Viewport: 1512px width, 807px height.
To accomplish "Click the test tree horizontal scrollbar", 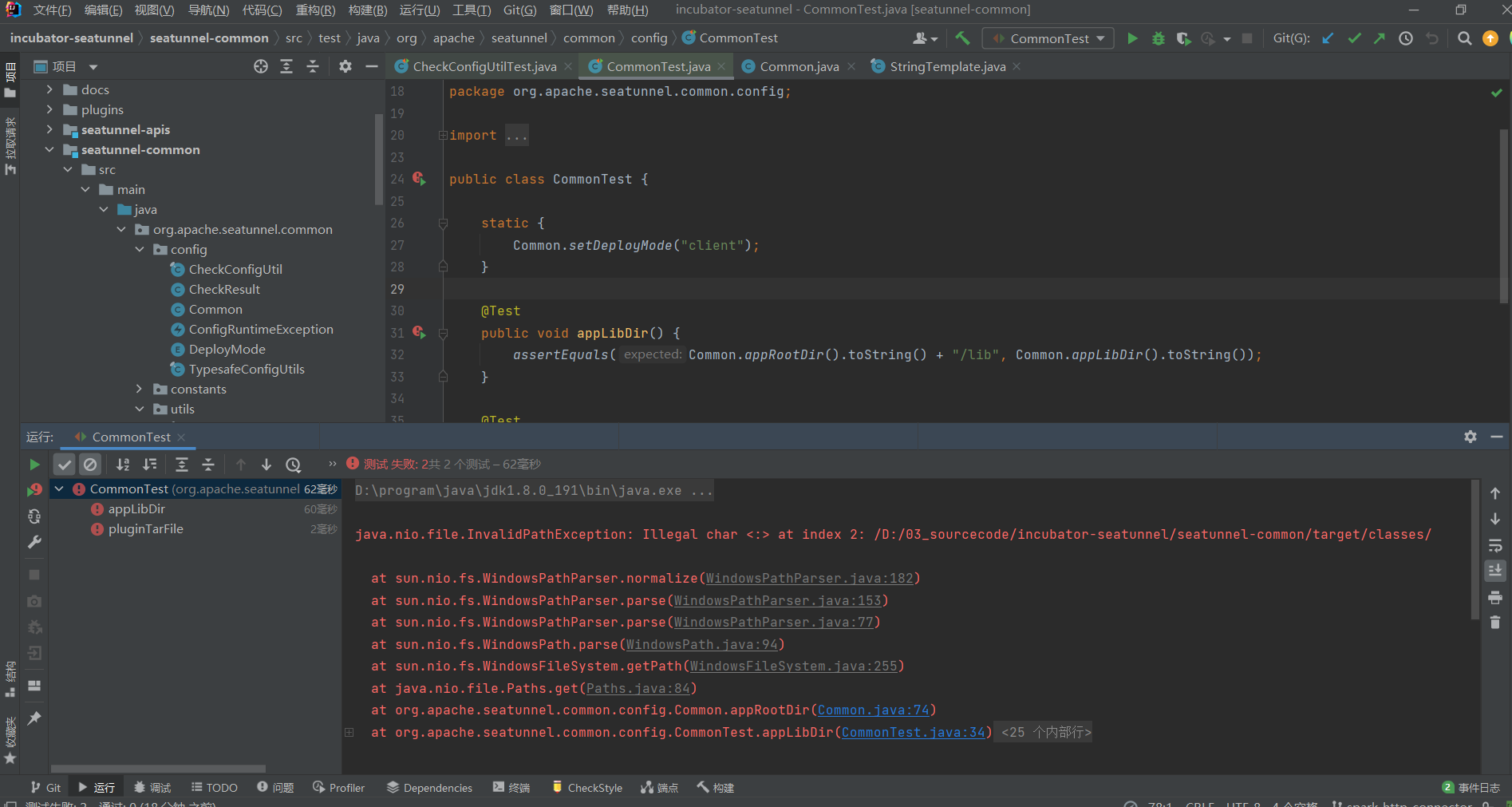I will (x=158, y=769).
